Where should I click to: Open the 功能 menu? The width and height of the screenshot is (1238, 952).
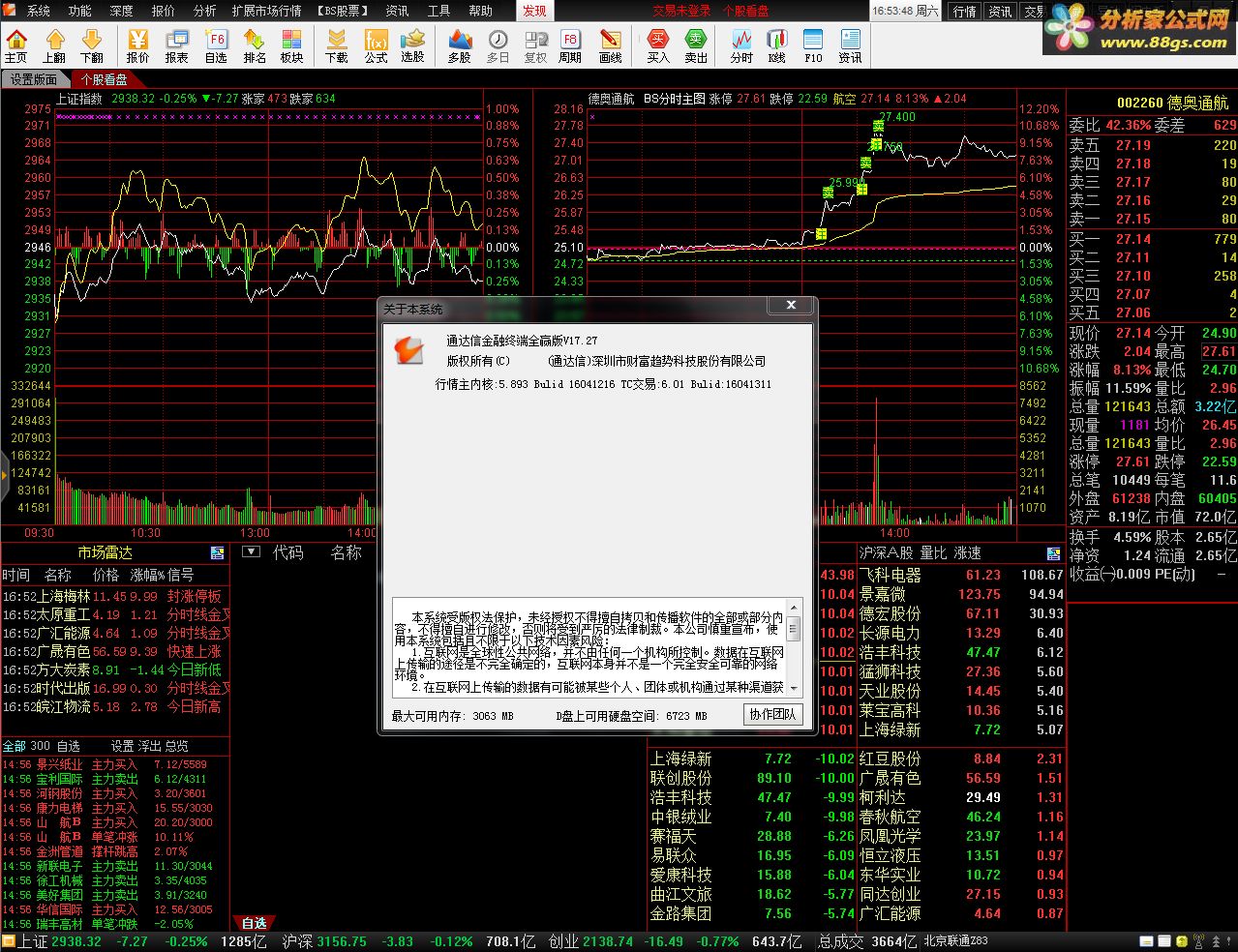pyautogui.click(x=80, y=11)
